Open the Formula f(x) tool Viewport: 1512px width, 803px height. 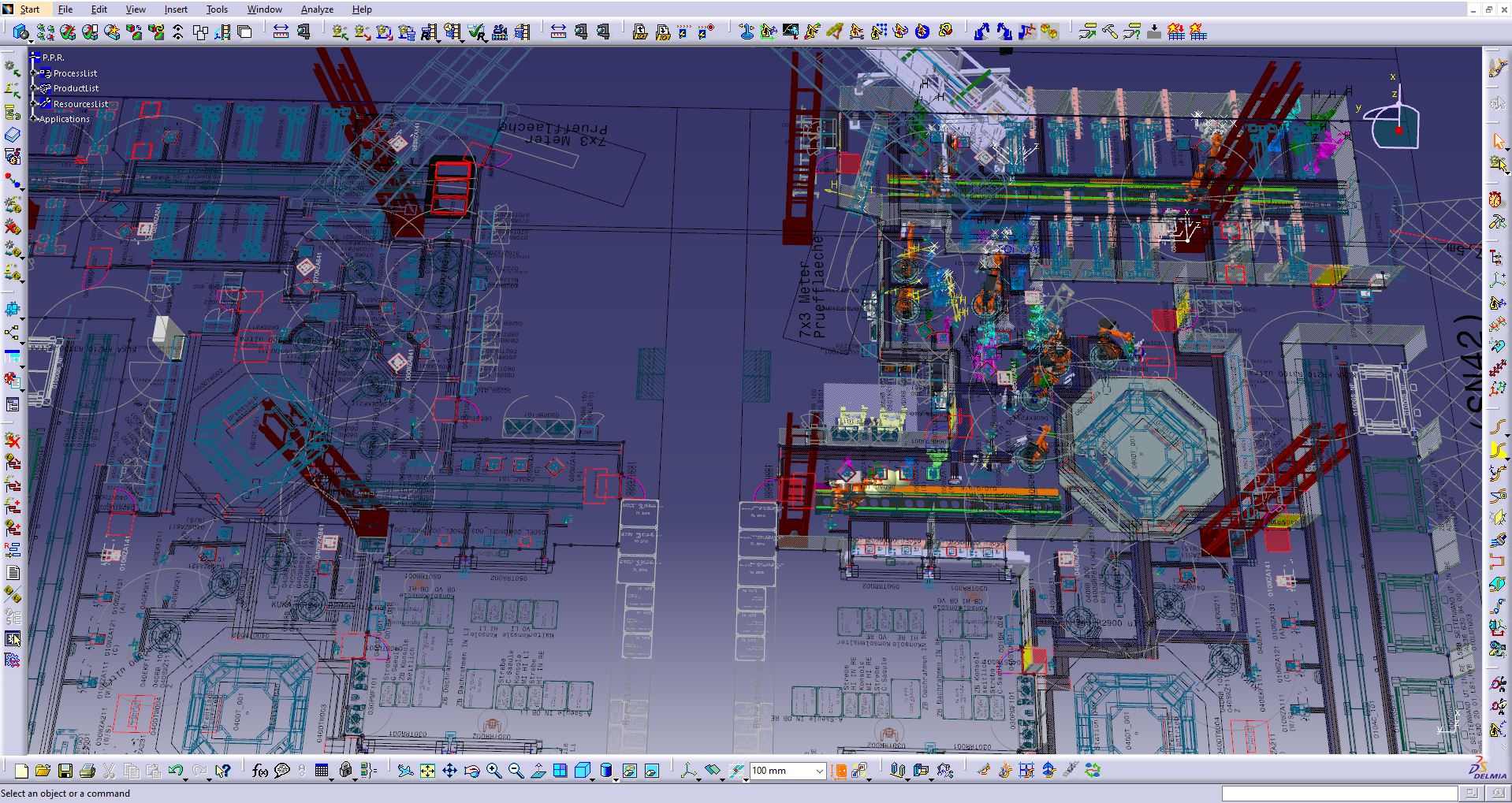tap(259, 771)
